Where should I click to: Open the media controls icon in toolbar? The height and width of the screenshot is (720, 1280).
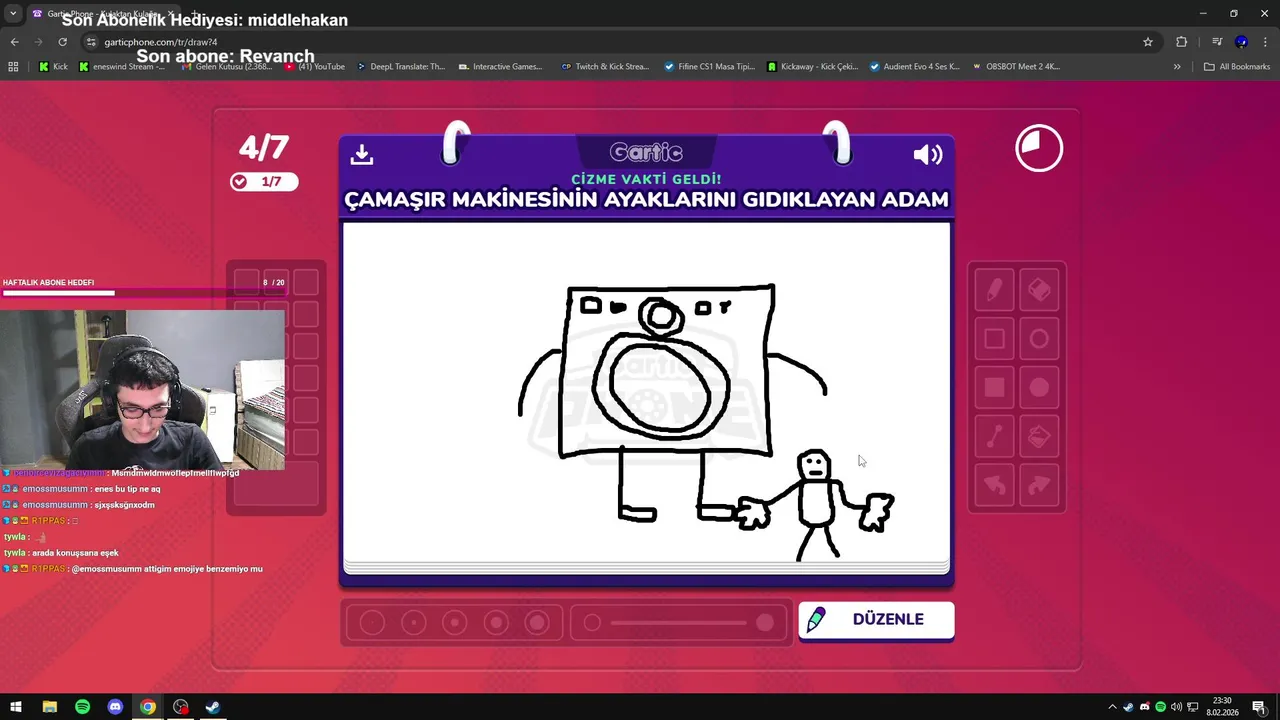point(1217,42)
